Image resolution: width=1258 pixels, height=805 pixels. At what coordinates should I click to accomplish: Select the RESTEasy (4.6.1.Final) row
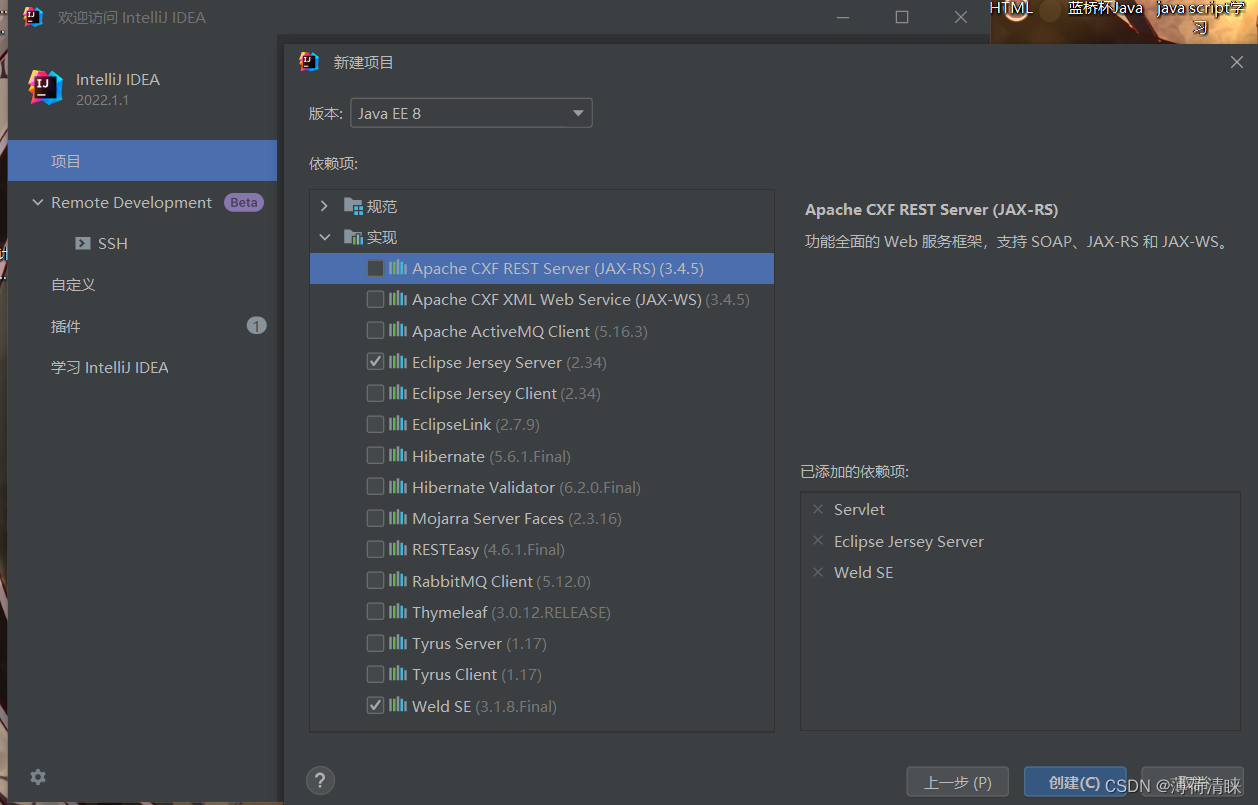click(542, 550)
